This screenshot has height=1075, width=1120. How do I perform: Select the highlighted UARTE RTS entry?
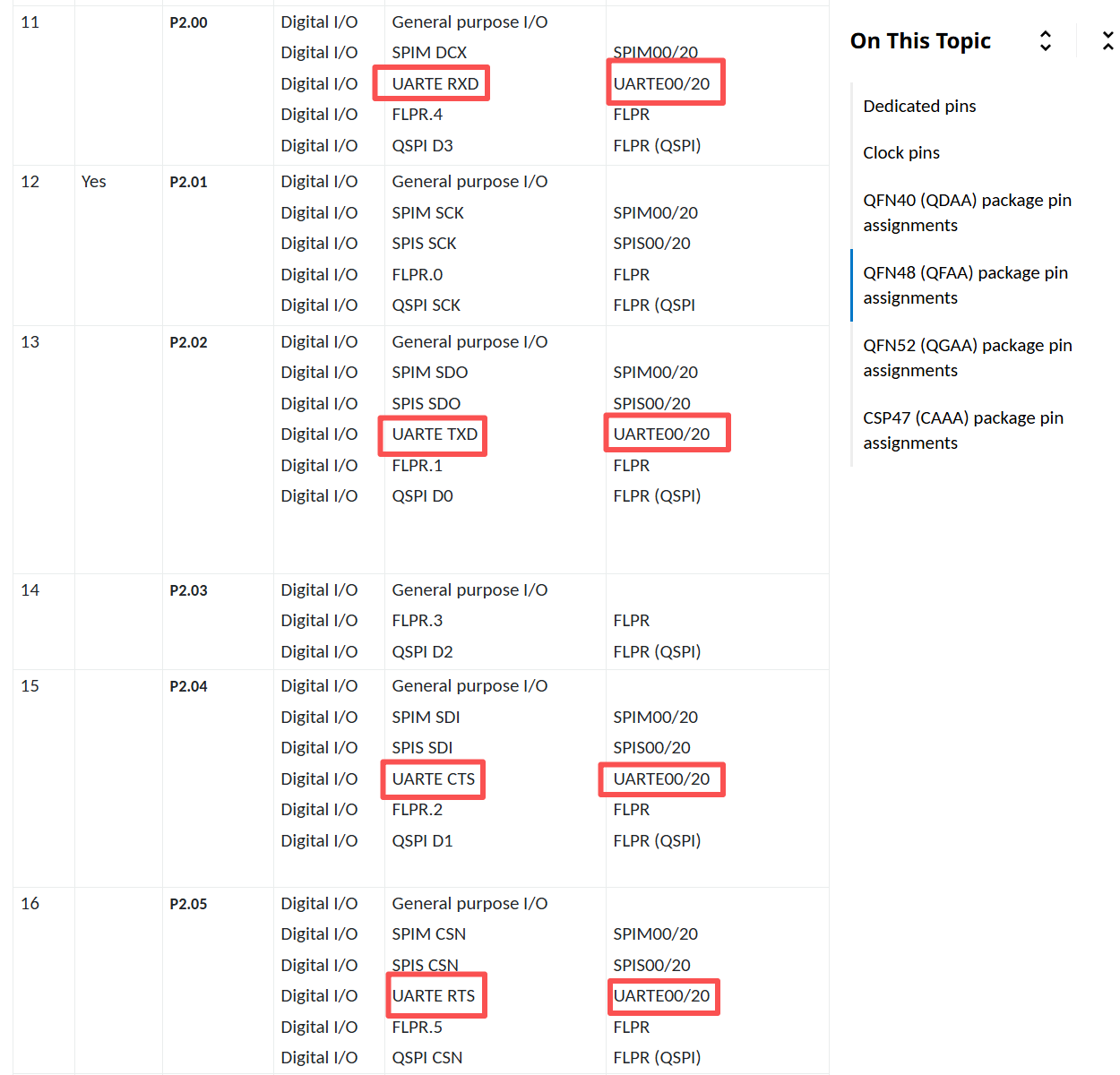pos(434,996)
